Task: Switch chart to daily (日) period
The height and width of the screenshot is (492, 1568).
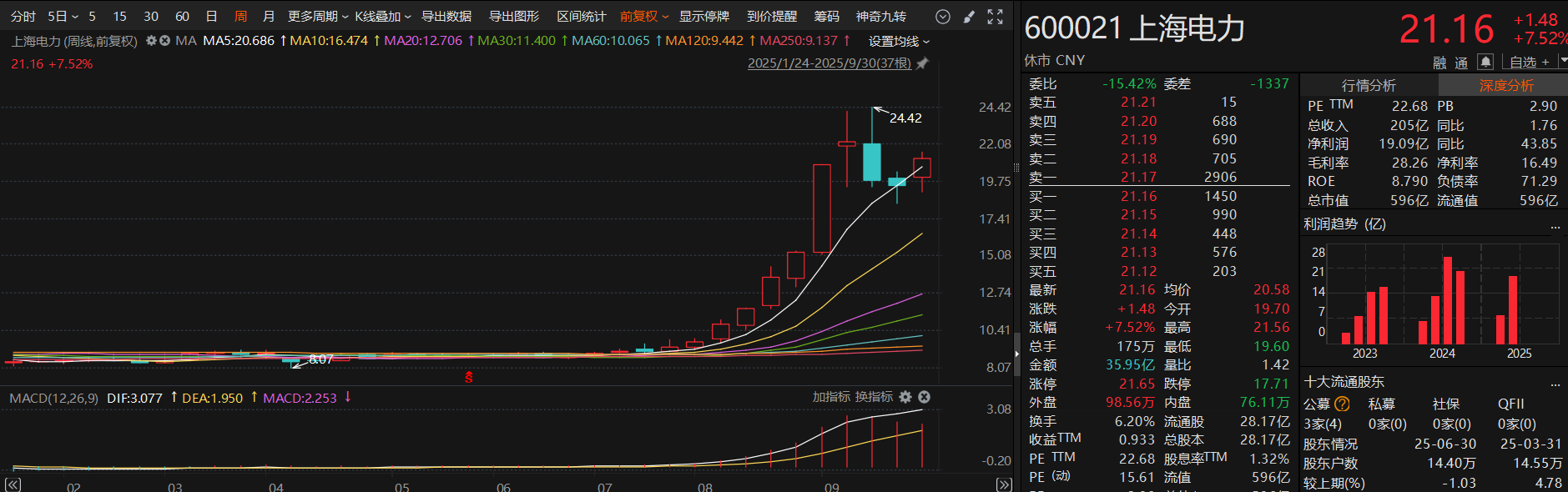Action: 211,17
